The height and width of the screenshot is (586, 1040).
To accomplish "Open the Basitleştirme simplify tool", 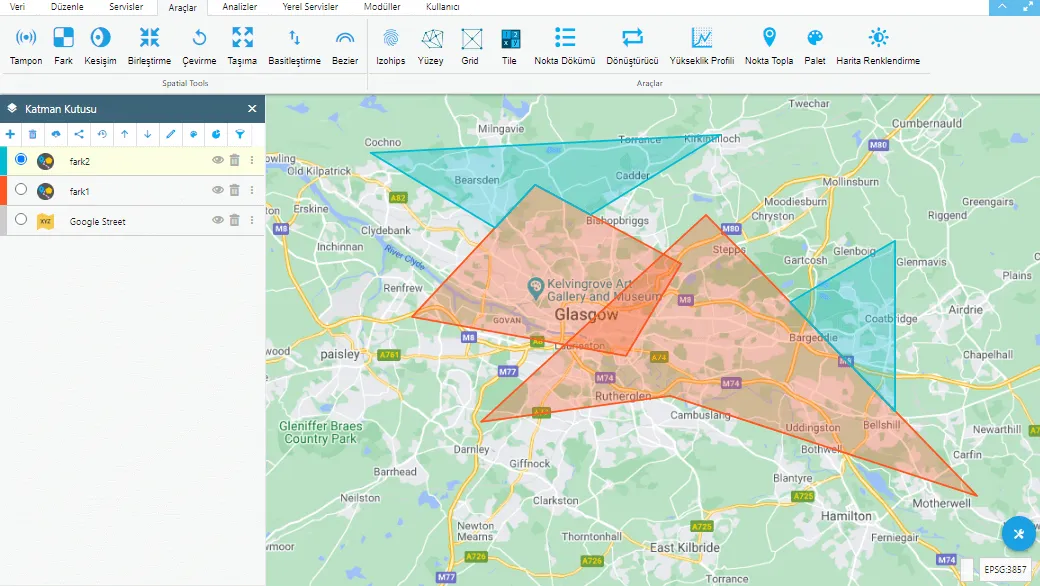I will click(294, 46).
